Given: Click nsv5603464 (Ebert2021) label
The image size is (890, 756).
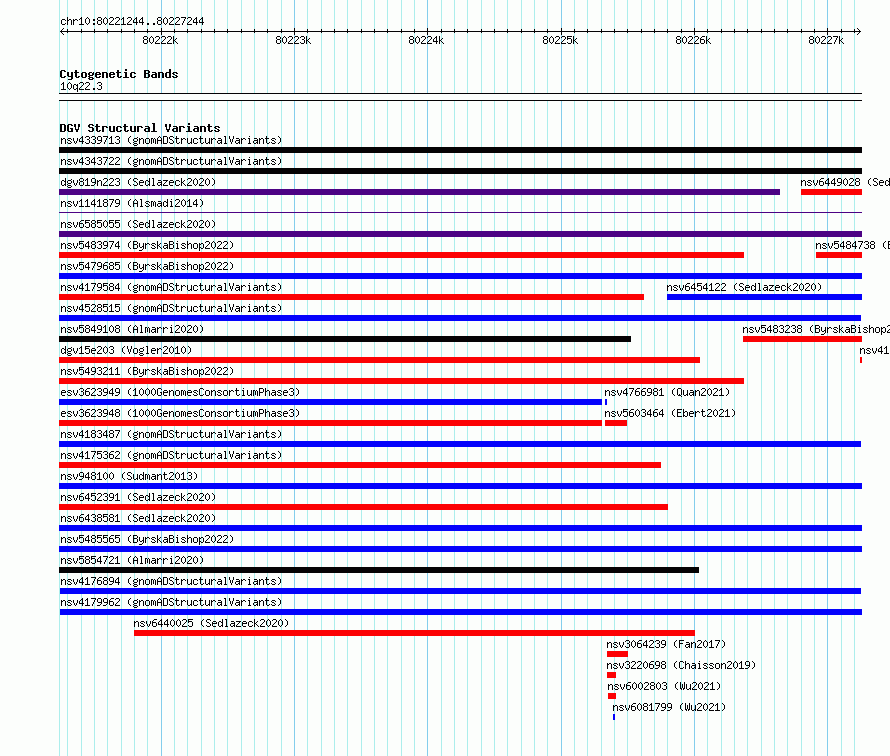Looking at the screenshot, I should click(x=670, y=413).
